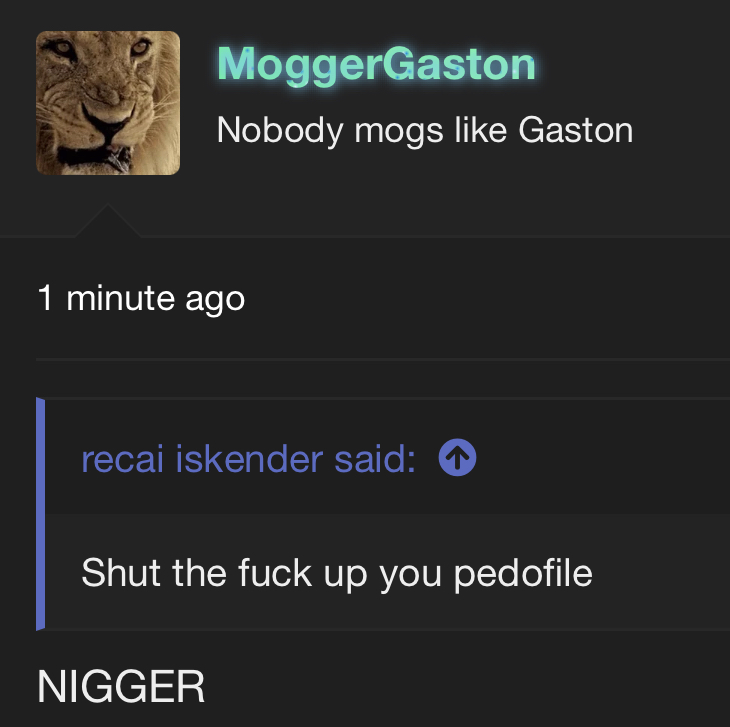This screenshot has height=727, width=730.
Task: Click the '1 minute ago' post timestamp
Action: click(141, 298)
